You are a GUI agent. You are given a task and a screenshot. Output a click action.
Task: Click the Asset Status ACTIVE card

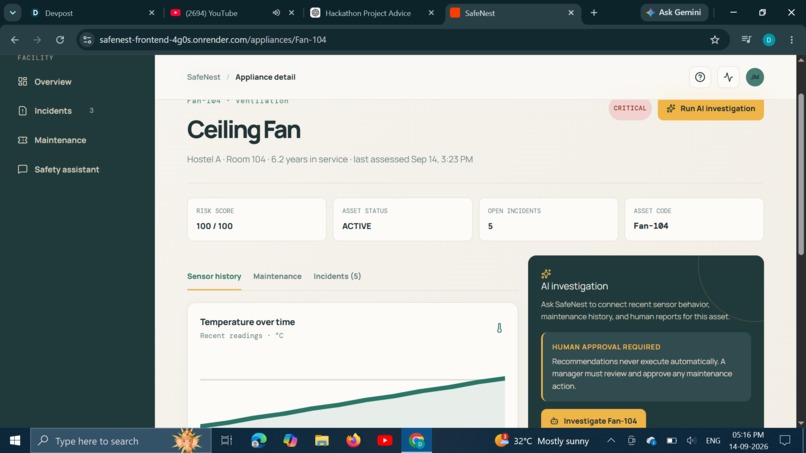[x=402, y=219]
